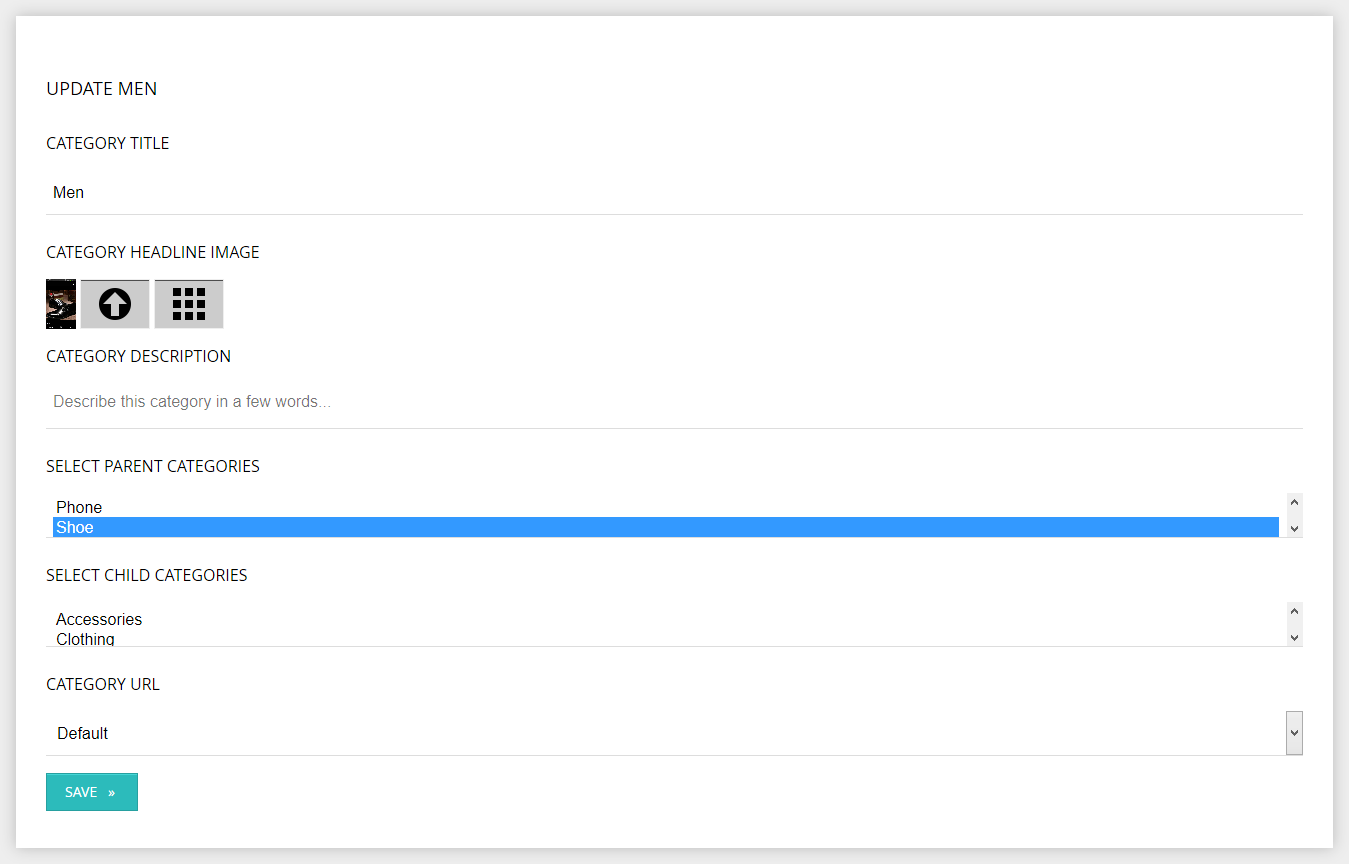The height and width of the screenshot is (864, 1349).
Task: Click the Default option in Category URL
Action: coord(82,733)
